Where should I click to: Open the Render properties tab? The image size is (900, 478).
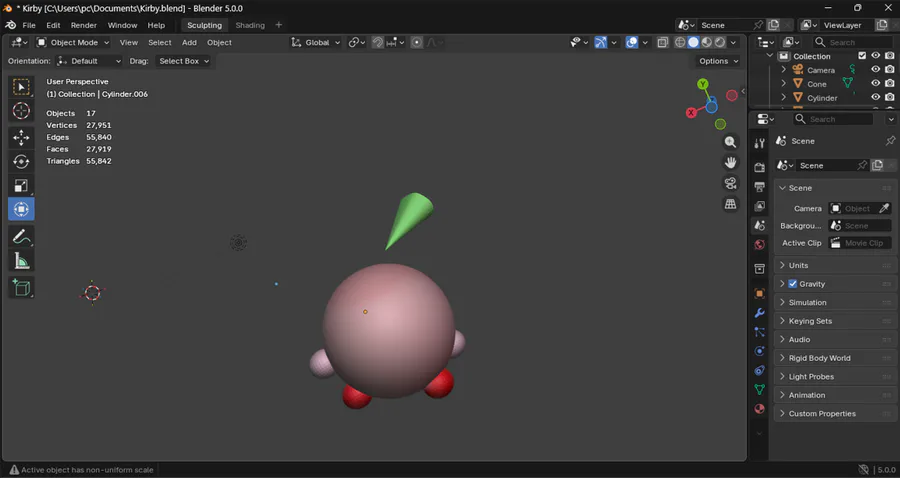pos(759,168)
